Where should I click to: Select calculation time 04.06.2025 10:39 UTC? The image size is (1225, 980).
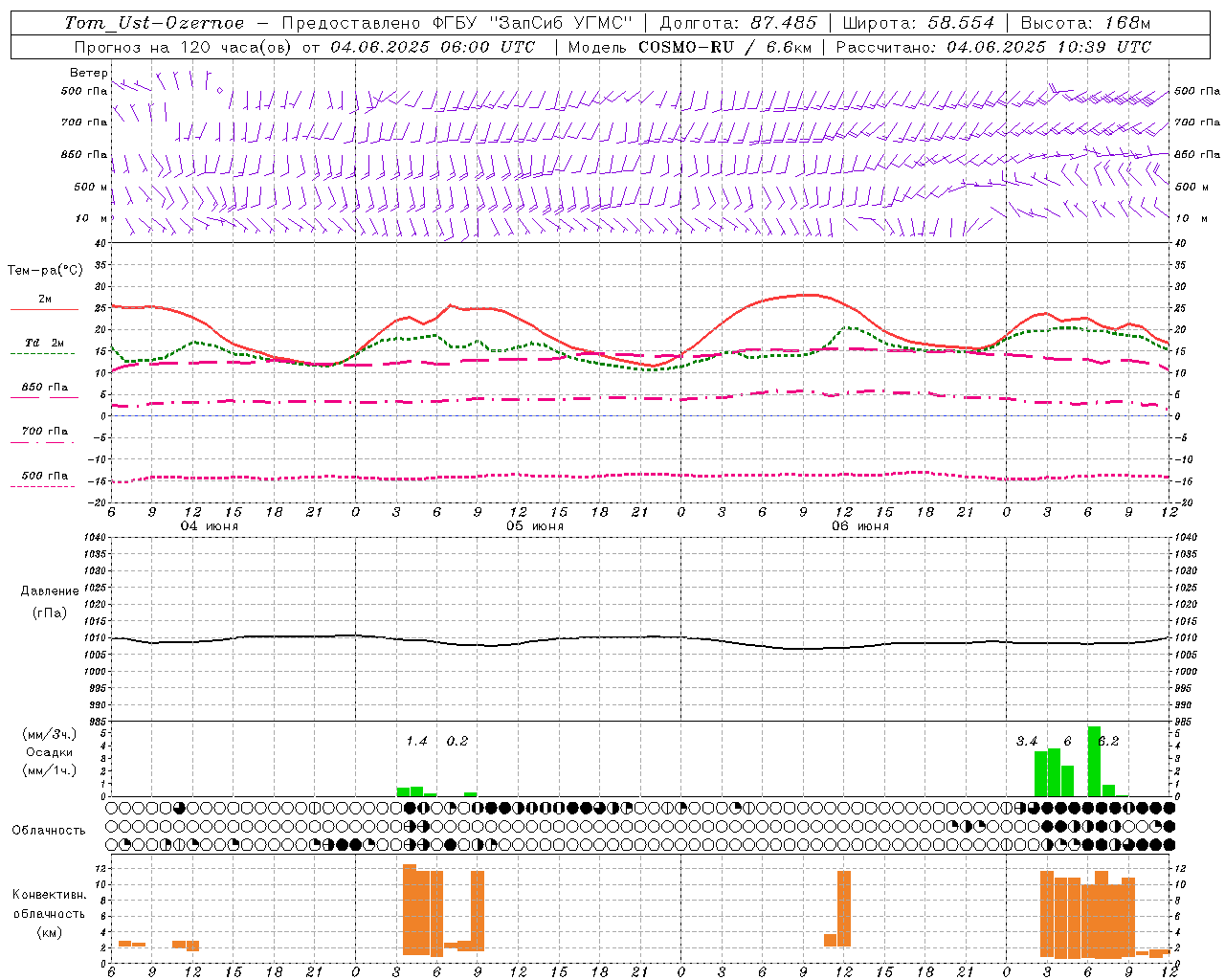(x=1049, y=47)
